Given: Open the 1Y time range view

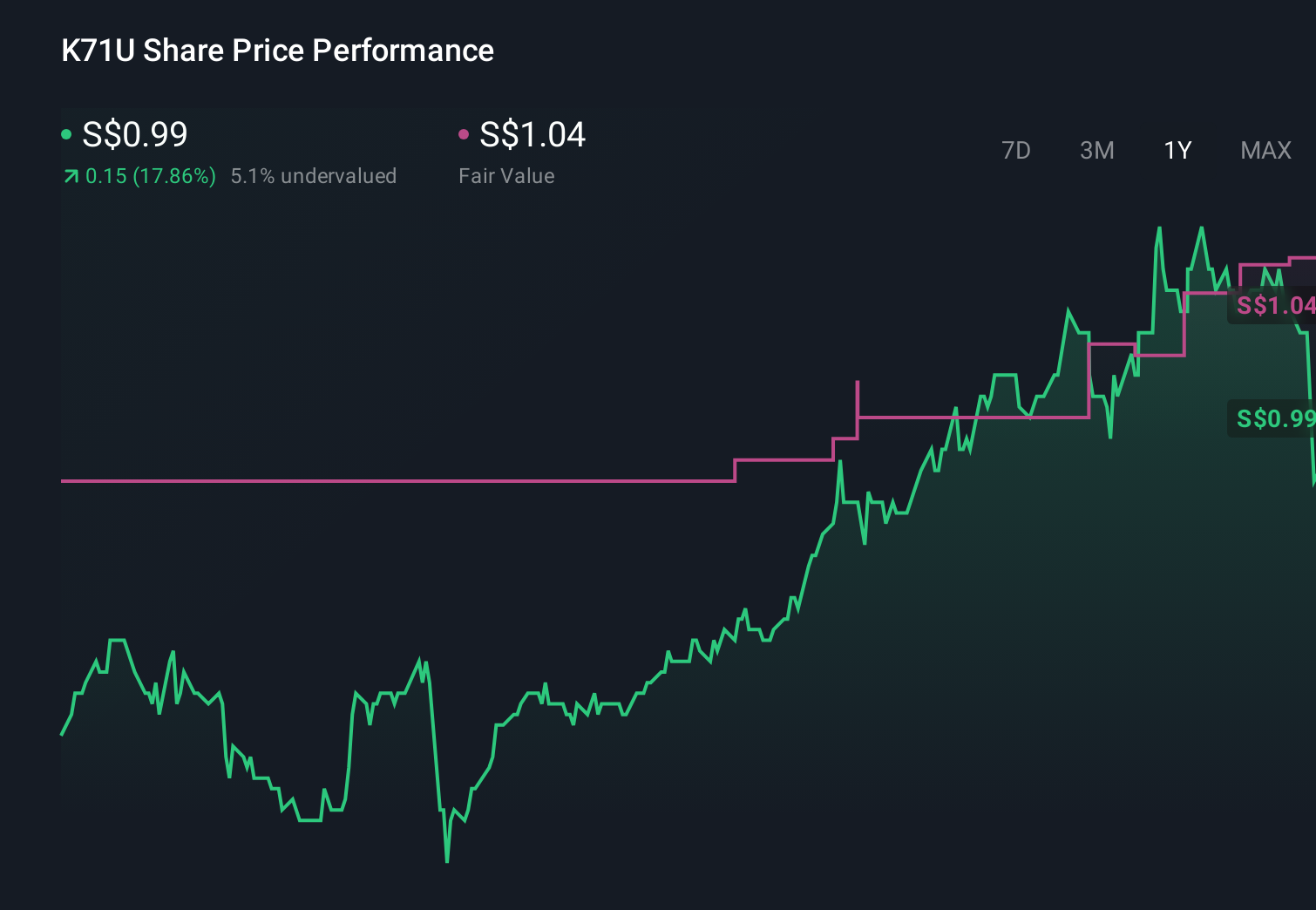Looking at the screenshot, I should [1177, 150].
